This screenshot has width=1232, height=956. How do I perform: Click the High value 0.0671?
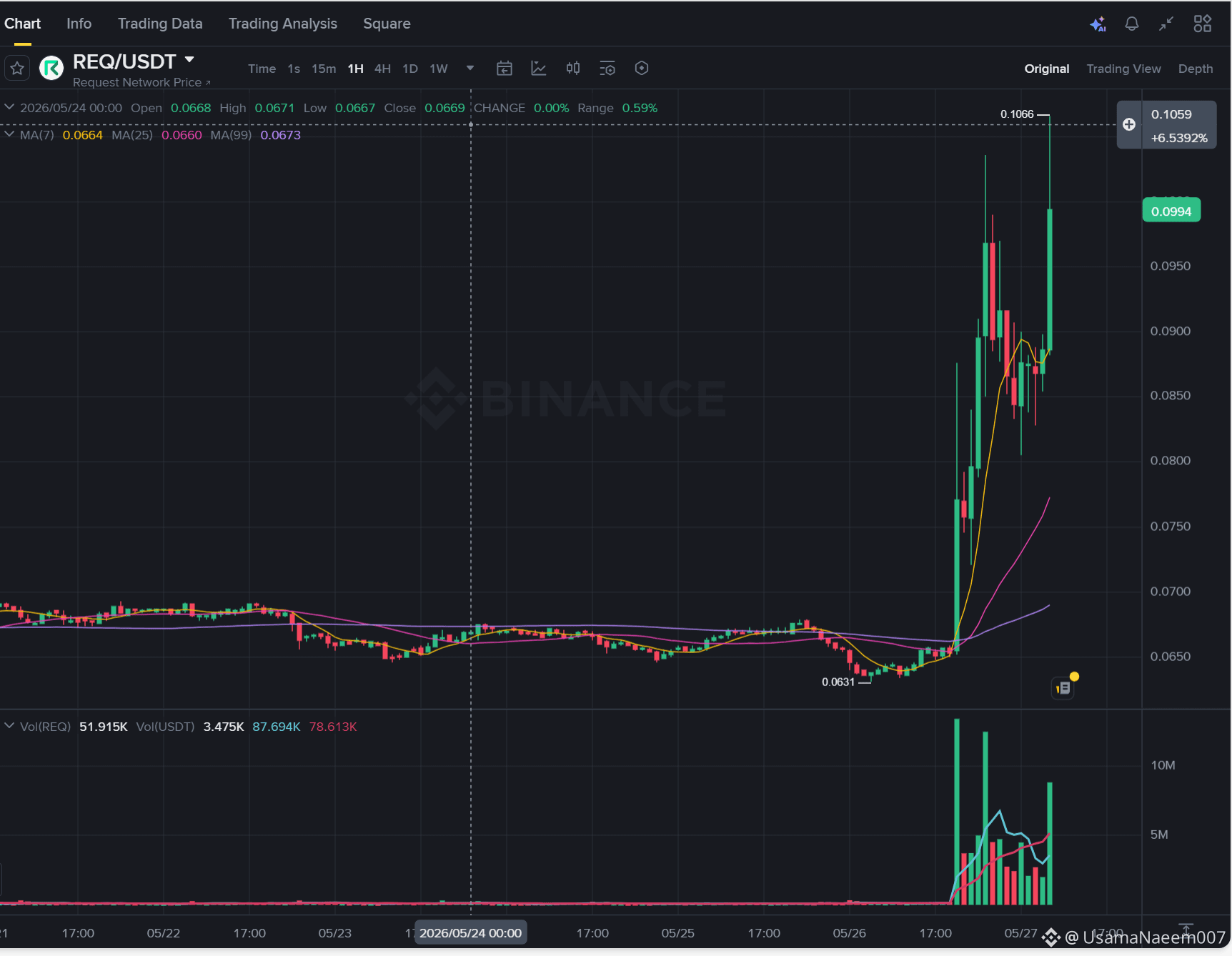point(274,108)
